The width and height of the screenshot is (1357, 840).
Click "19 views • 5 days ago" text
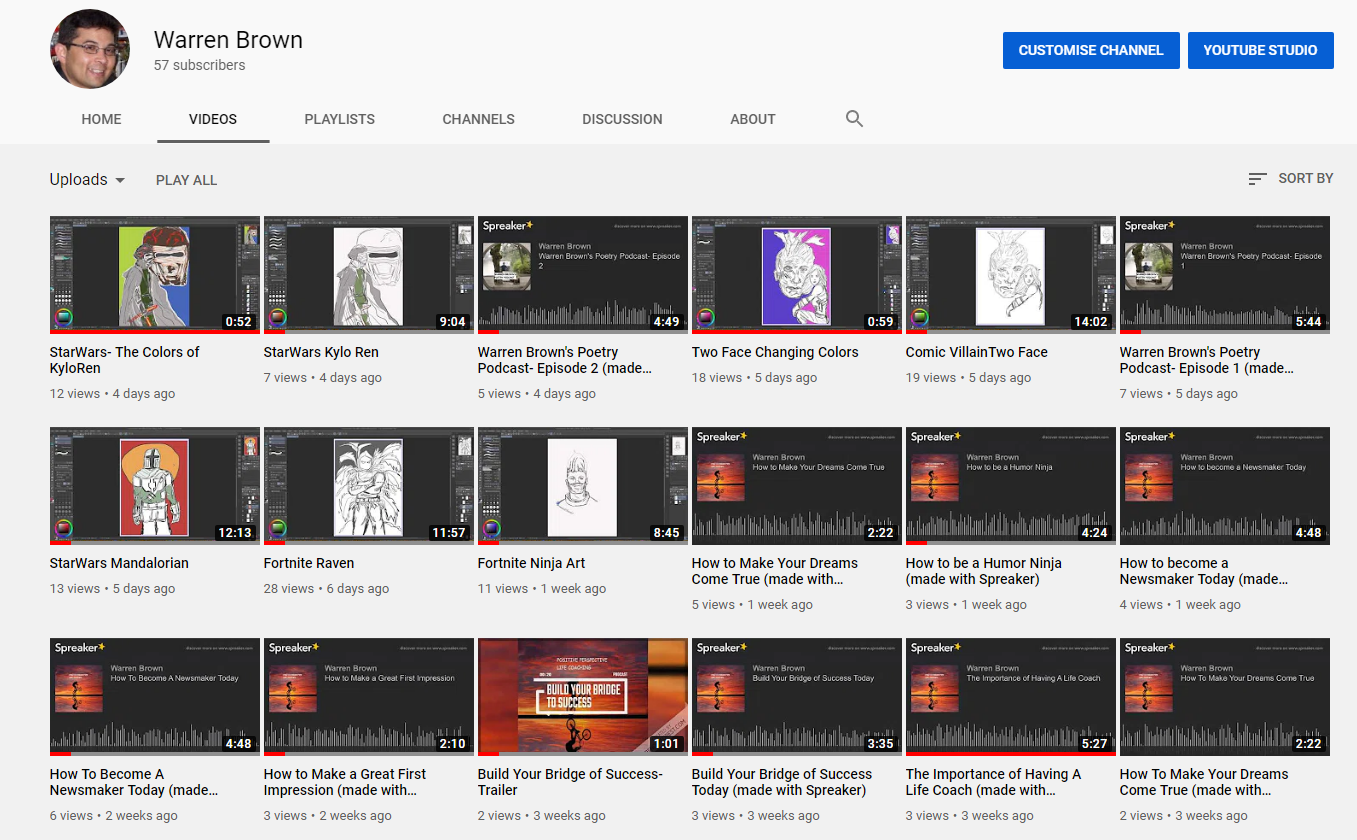click(968, 378)
